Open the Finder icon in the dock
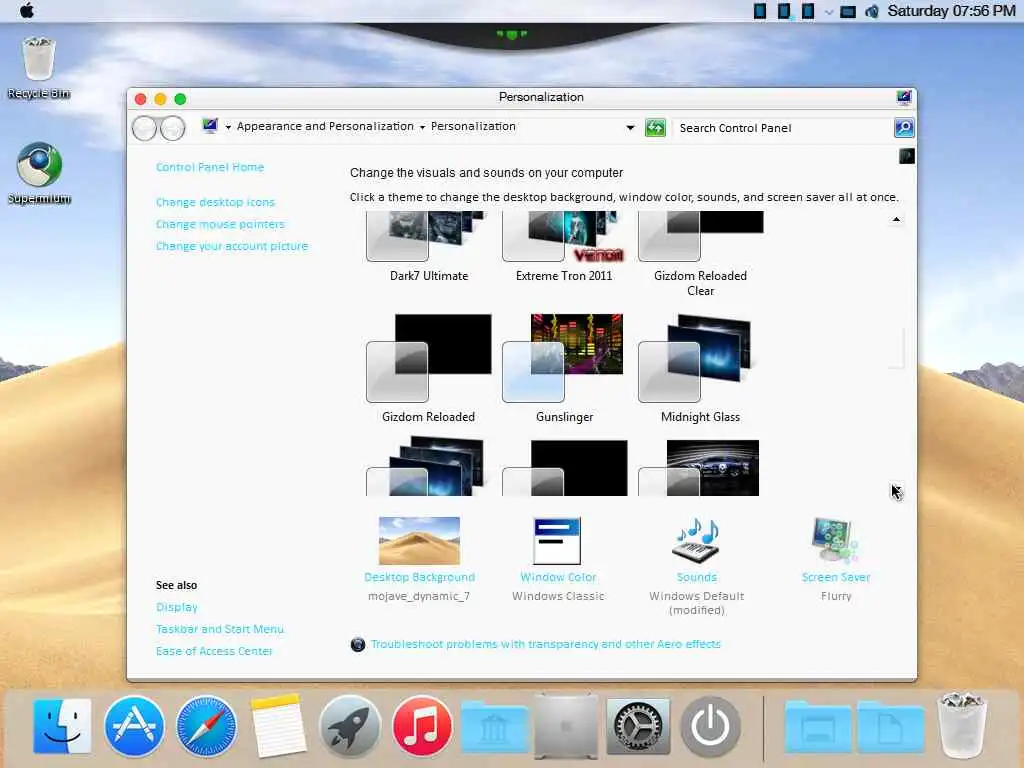Viewport: 1024px width, 768px height. point(62,726)
